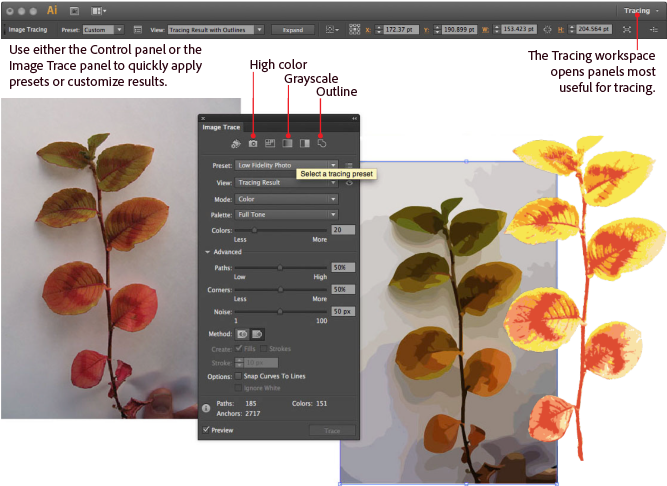This screenshot has width=667, height=486.
Task: Click the info icon beside Paths count
Action: point(205,407)
